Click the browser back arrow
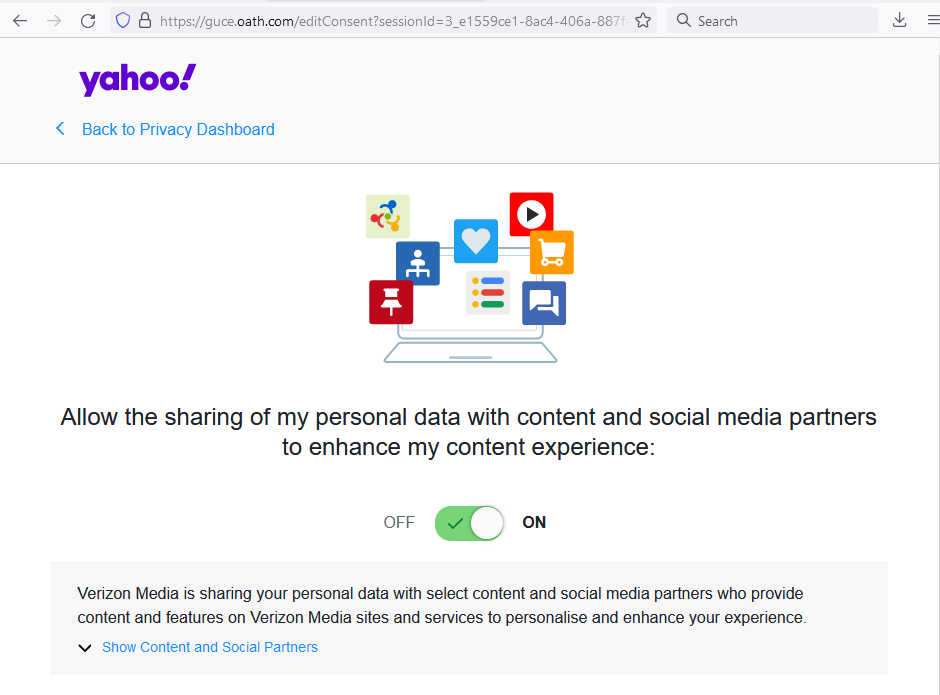The image size is (940, 695). 20,20
